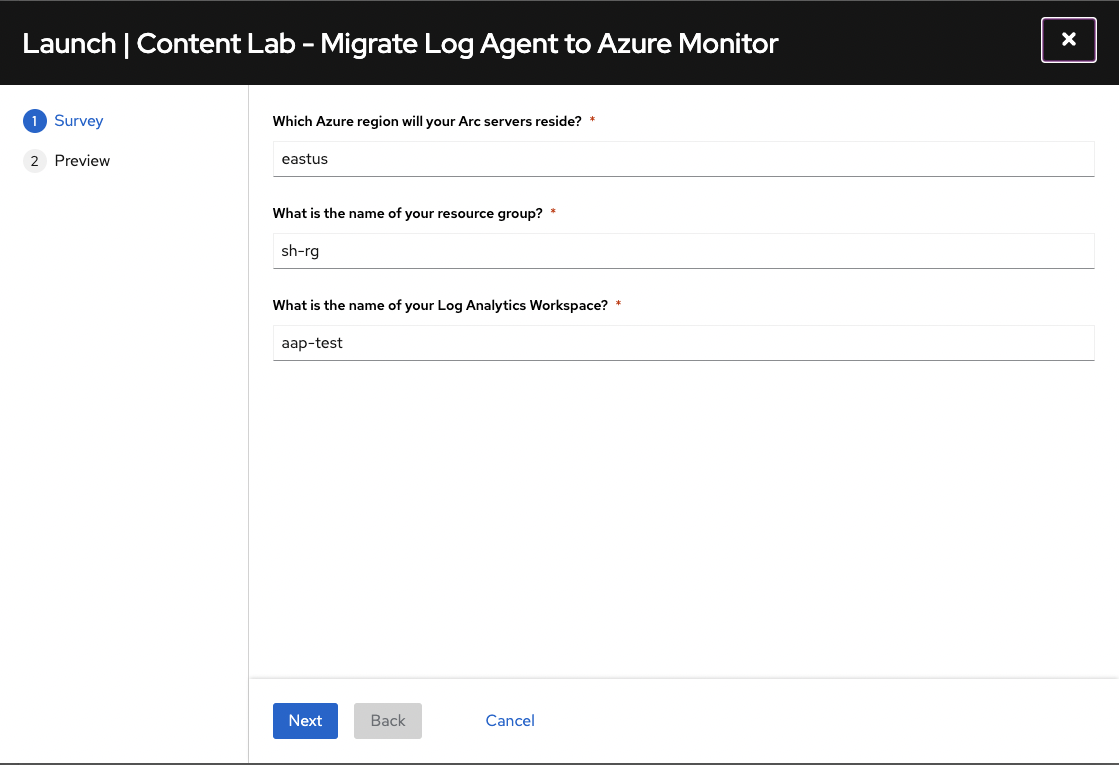
Task: Click the dialog title 'Launch | Content Lab'
Action: tap(400, 44)
